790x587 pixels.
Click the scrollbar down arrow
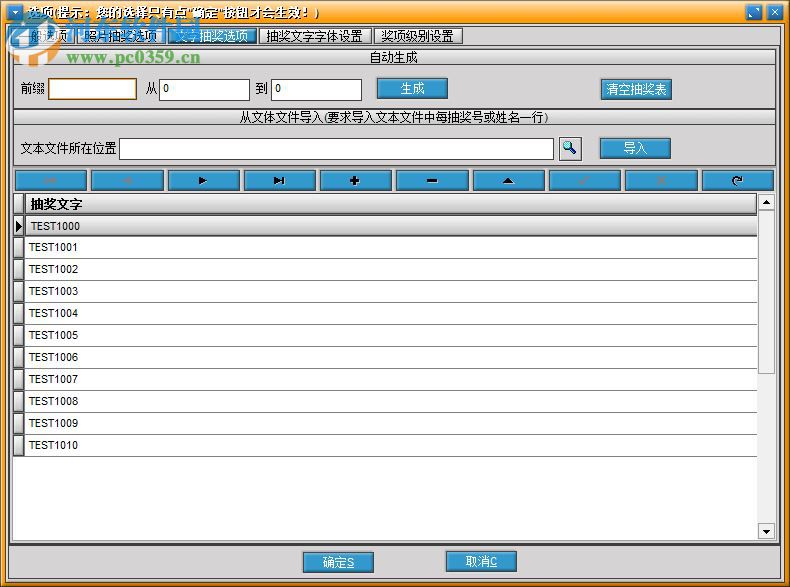[766, 531]
